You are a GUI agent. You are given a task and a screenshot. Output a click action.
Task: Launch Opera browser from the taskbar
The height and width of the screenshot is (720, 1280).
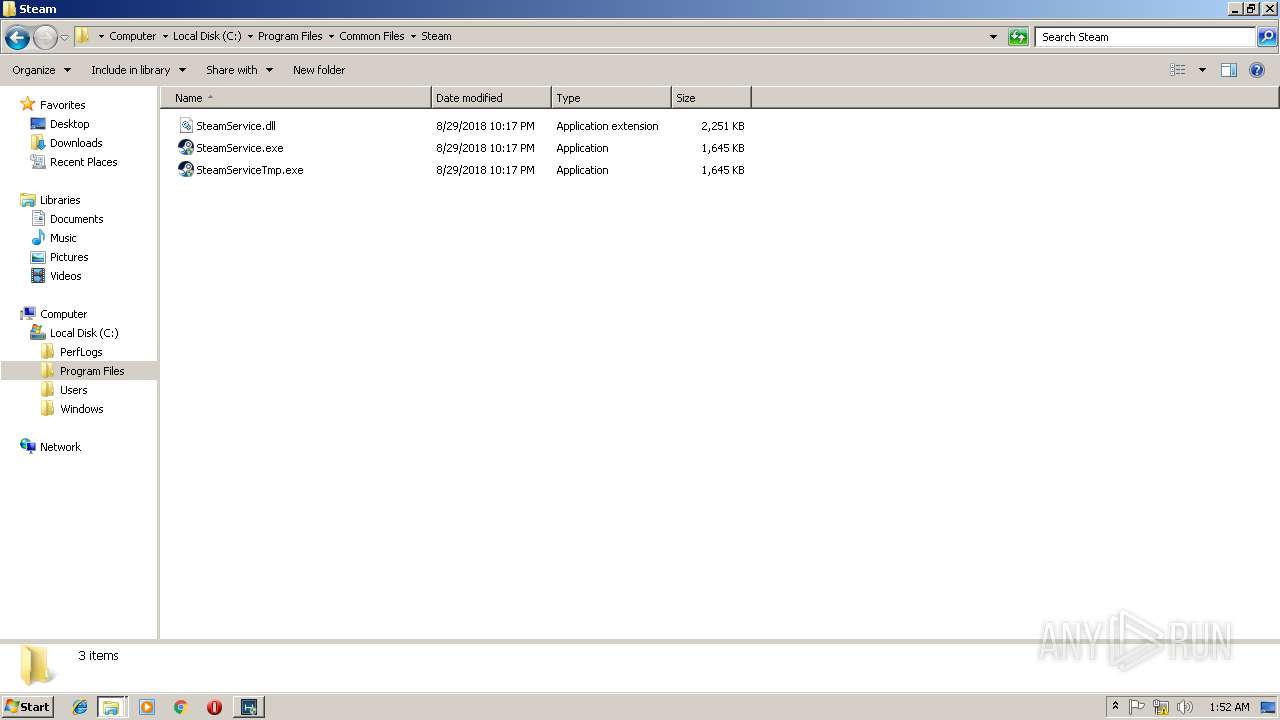(214, 707)
